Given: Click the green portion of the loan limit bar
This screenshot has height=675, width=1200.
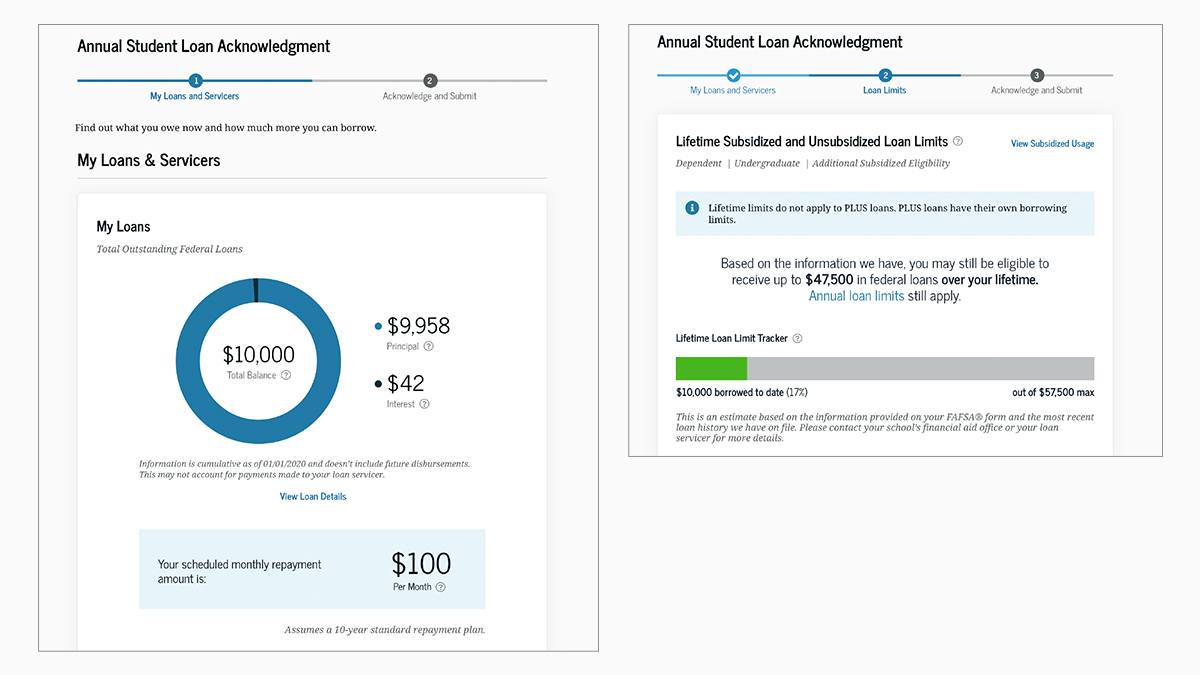Looking at the screenshot, I should pos(711,368).
